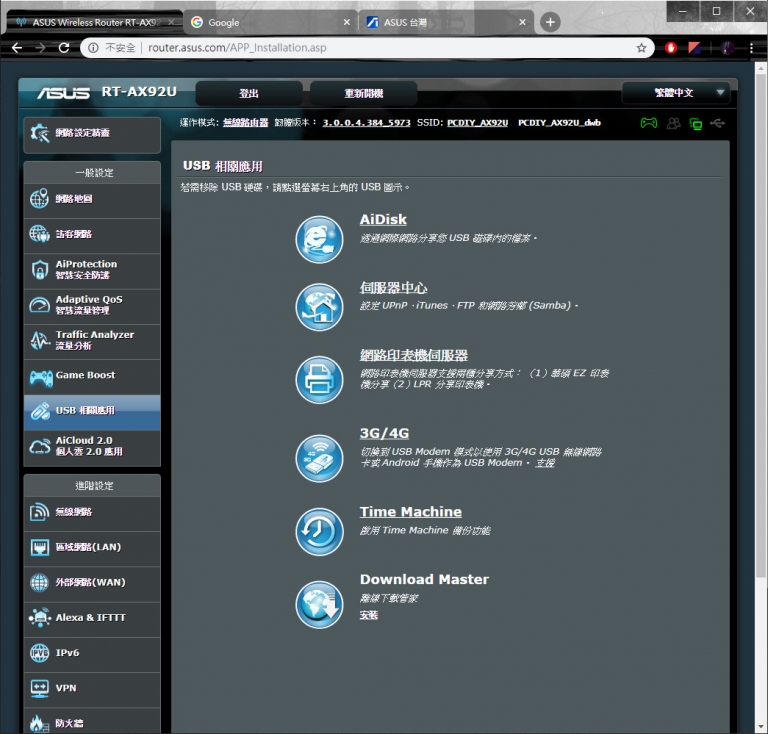The width and height of the screenshot is (768, 734).
Task: Click the red shield browser extension icon
Action: (x=671, y=48)
